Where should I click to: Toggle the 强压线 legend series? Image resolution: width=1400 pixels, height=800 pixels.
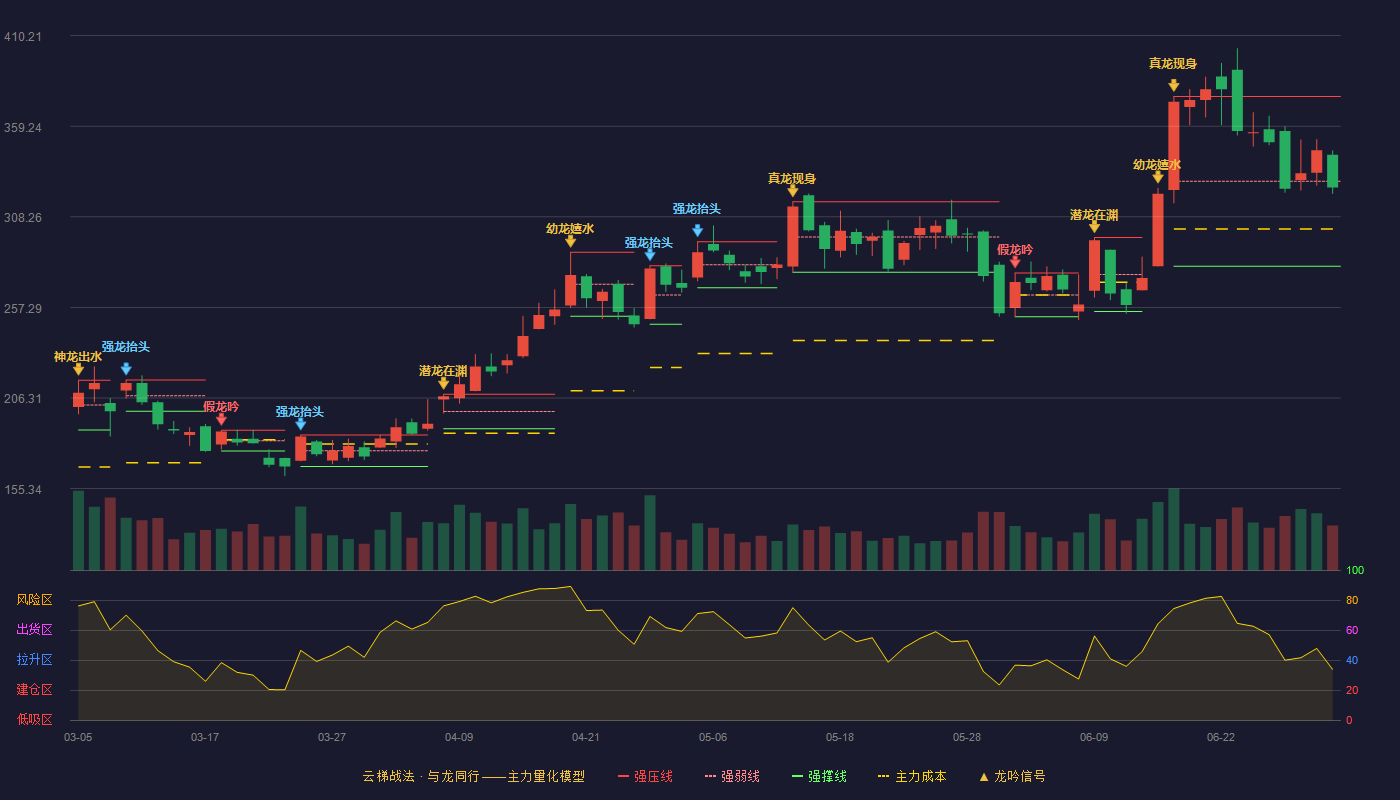[x=645, y=776]
